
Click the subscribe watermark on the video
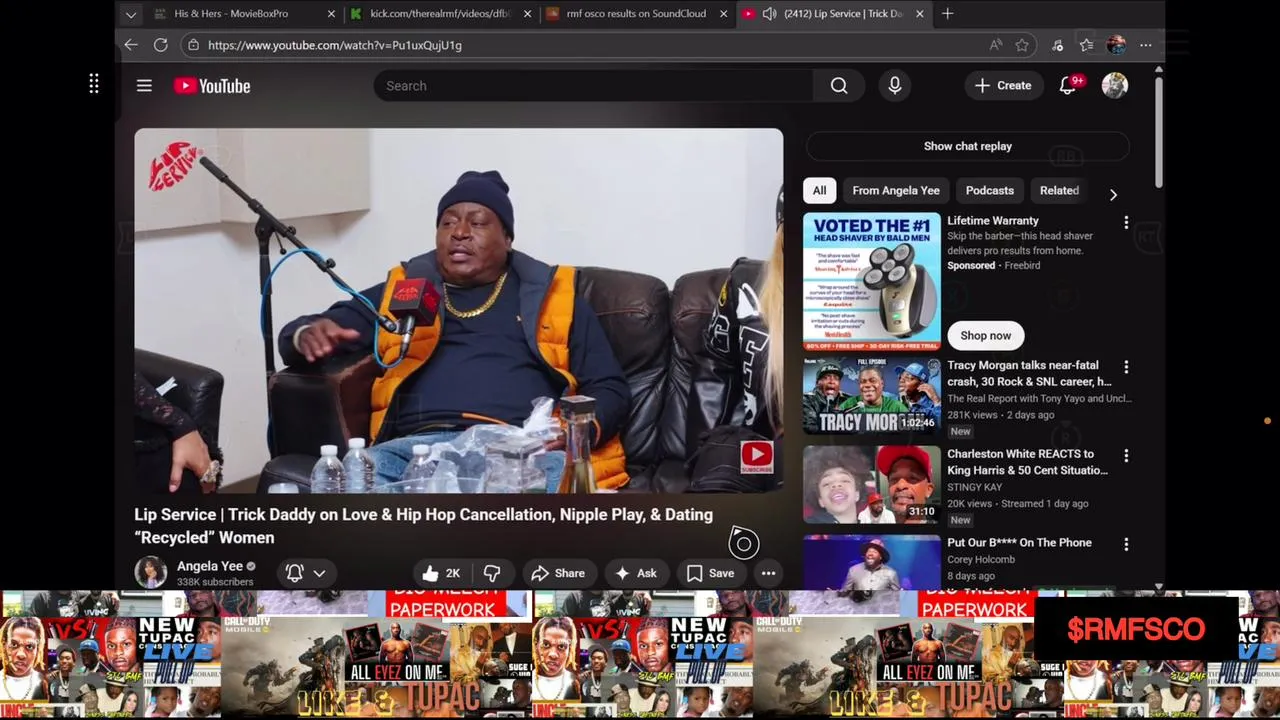pos(757,457)
